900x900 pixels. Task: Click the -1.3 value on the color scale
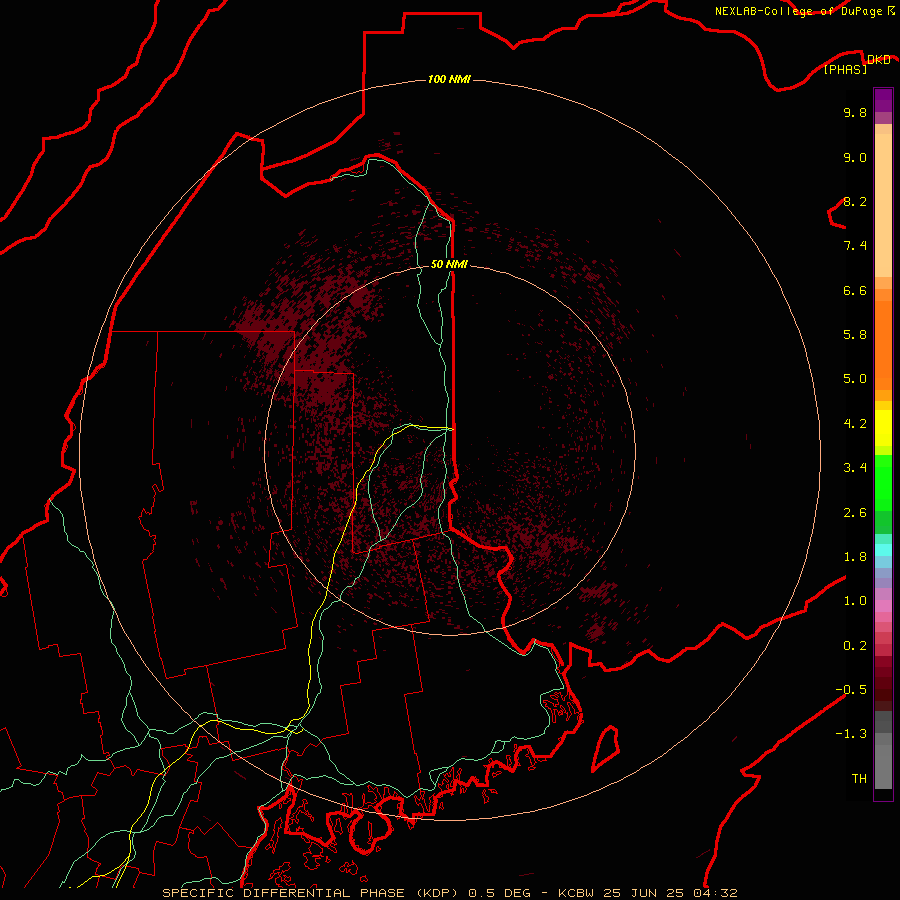(851, 734)
